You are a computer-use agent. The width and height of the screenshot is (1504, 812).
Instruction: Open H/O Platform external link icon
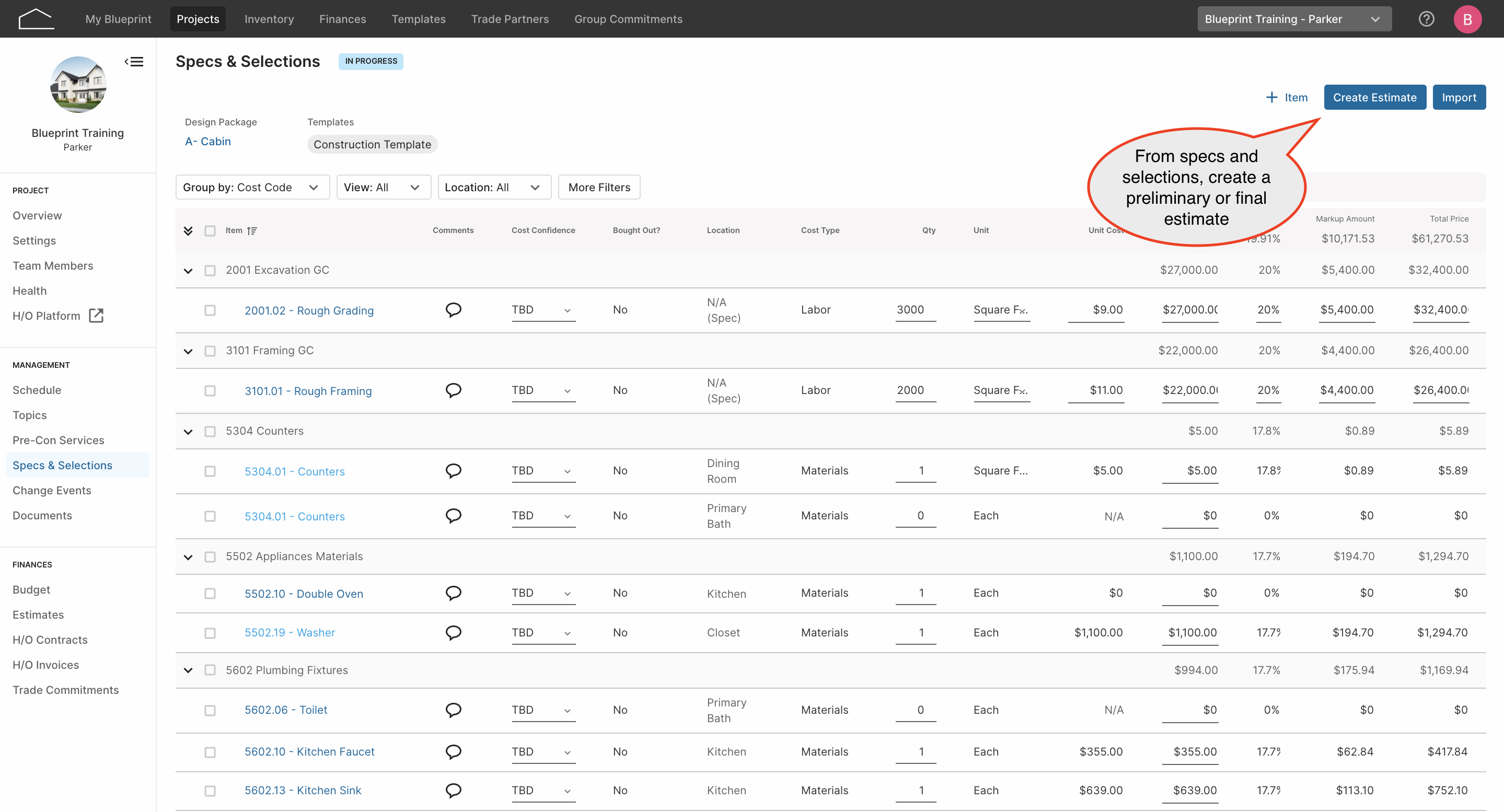pos(96,316)
